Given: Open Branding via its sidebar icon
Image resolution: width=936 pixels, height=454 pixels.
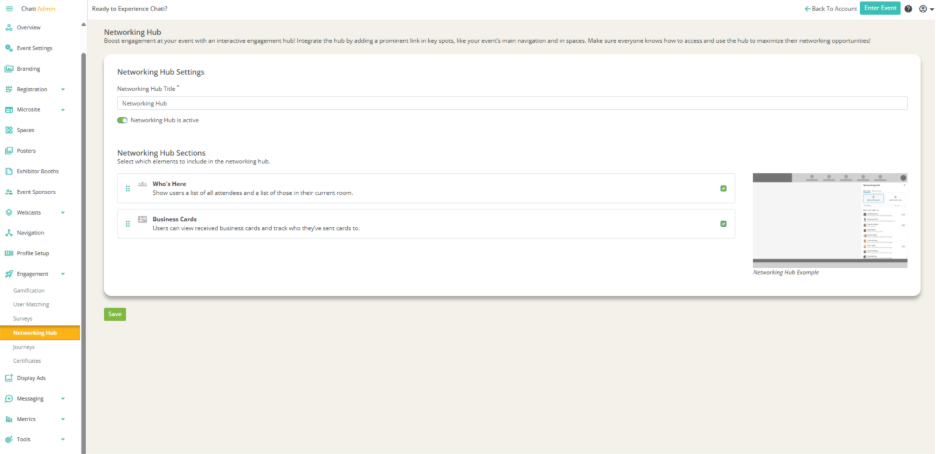Looking at the screenshot, I should tap(8, 69).
